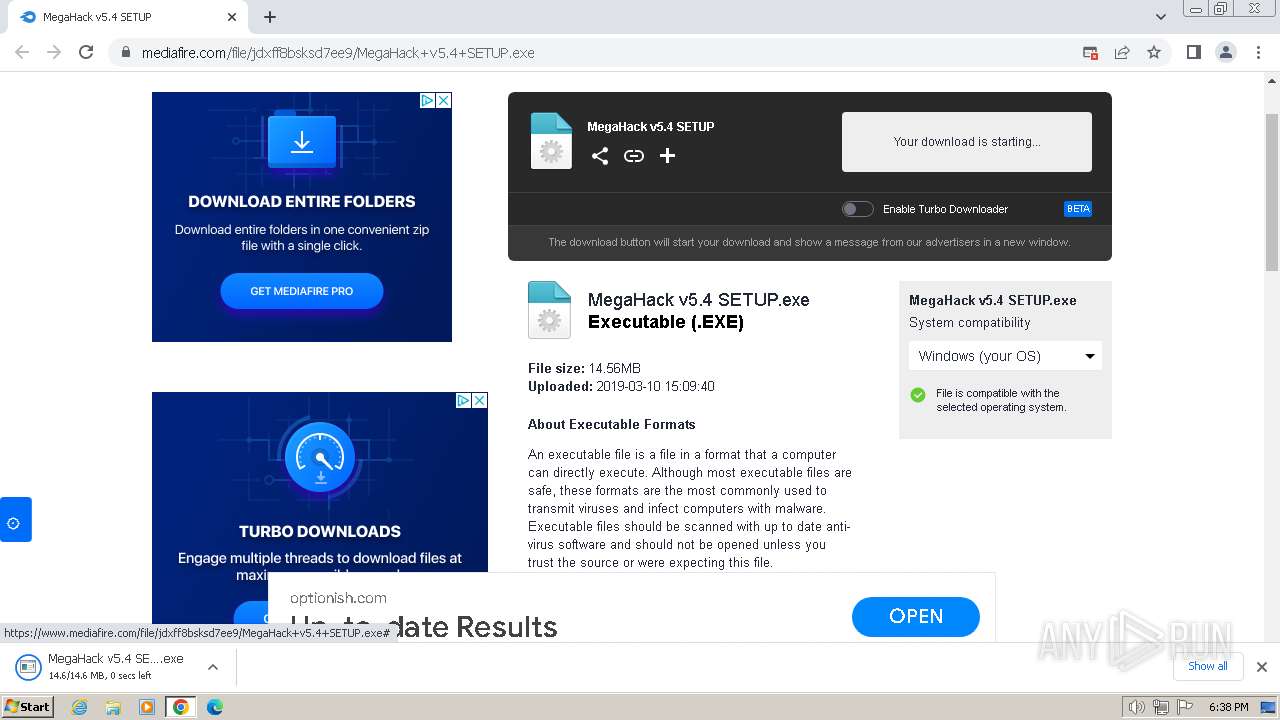Open the Chrome three-dot menu
This screenshot has width=1280, height=720.
coord(1258,52)
